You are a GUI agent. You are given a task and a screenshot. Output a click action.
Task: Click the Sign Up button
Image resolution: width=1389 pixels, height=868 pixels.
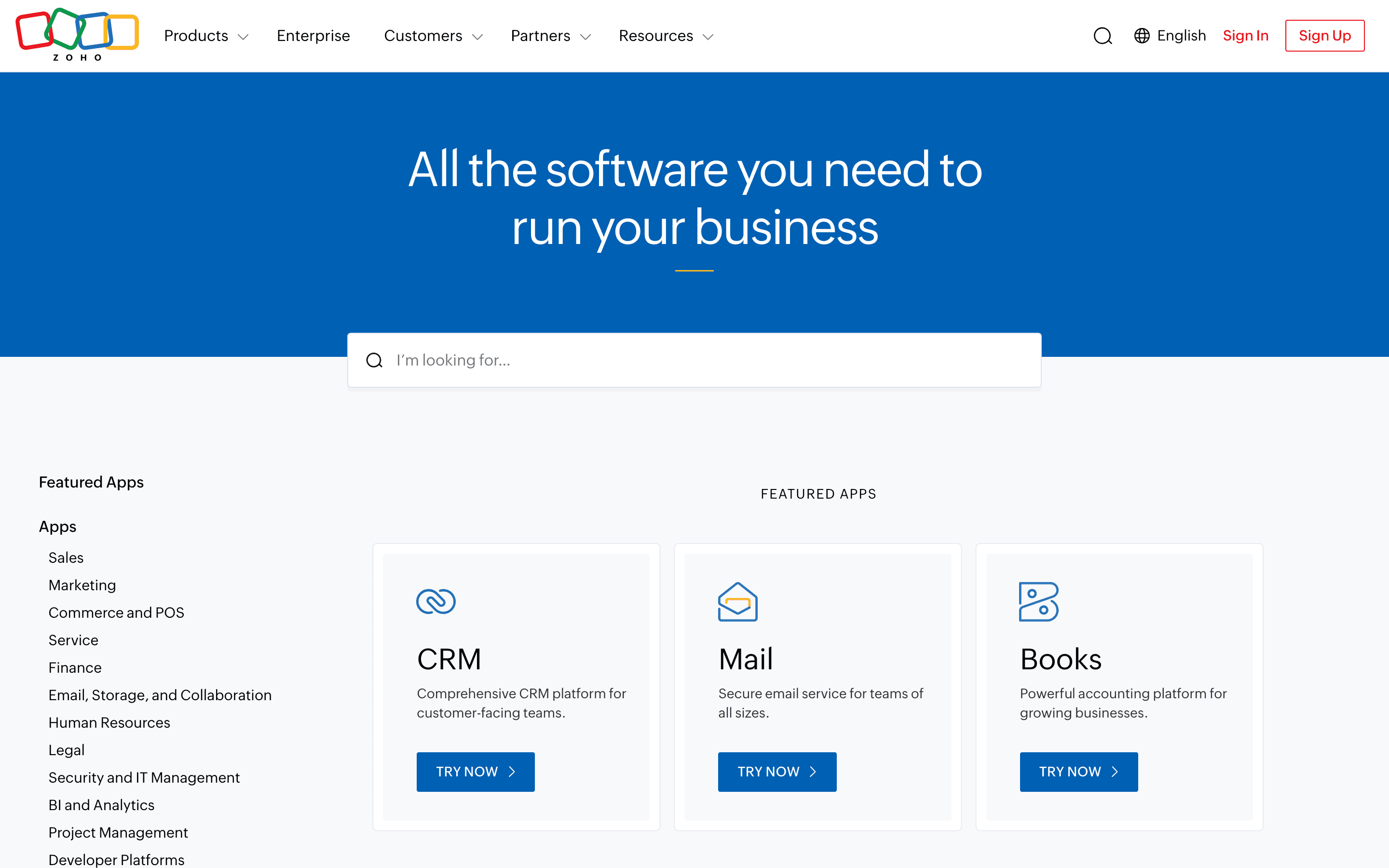[x=1325, y=36]
